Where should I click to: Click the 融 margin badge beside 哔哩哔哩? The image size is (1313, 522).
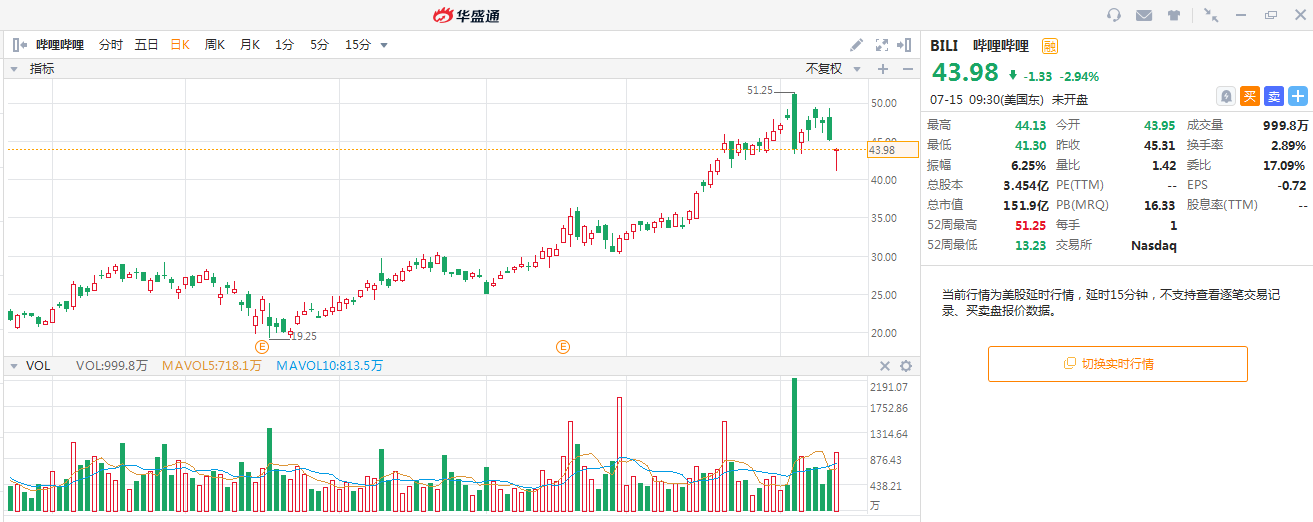tap(1049, 45)
